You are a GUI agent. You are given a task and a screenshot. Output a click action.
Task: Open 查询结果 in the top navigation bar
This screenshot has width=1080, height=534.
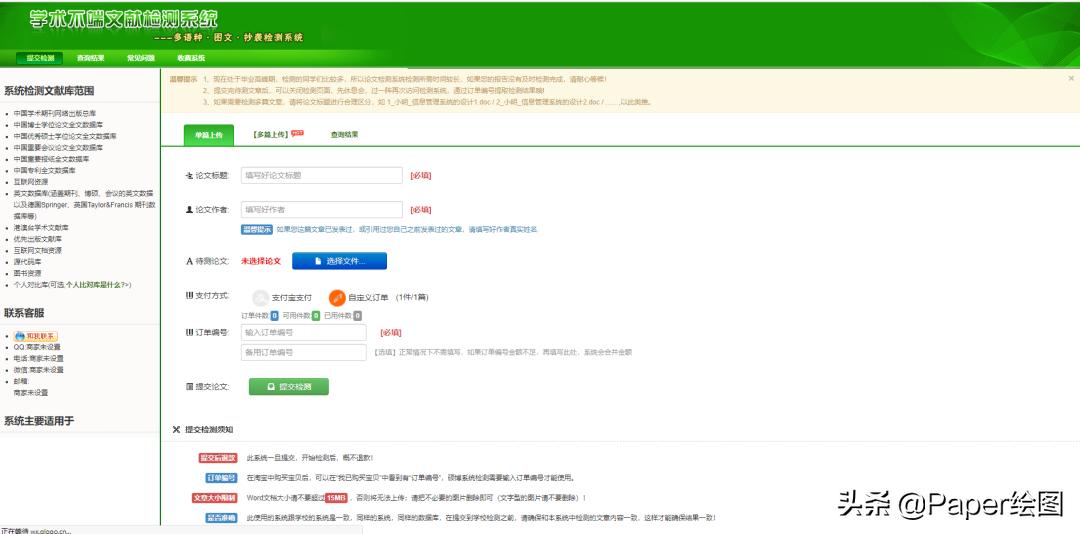(90, 58)
